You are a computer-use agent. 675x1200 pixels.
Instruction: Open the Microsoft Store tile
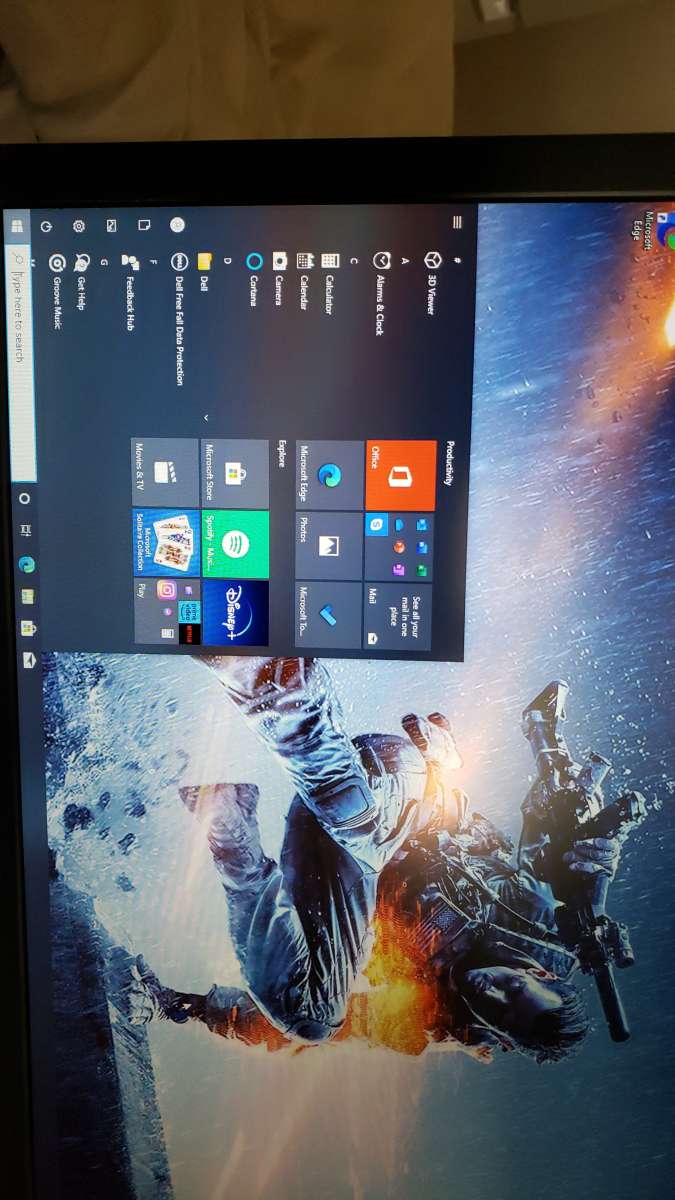point(235,474)
